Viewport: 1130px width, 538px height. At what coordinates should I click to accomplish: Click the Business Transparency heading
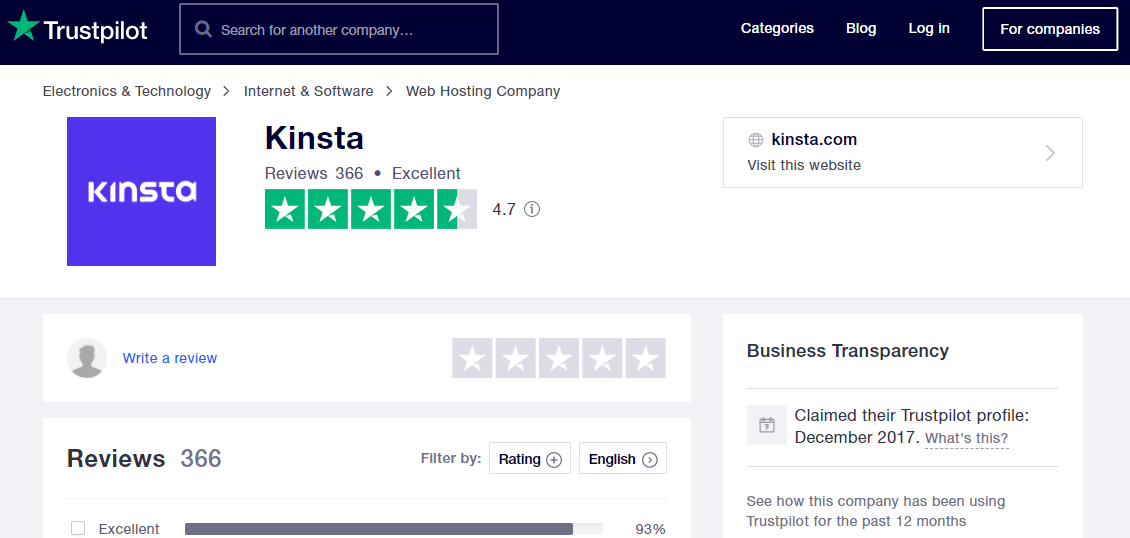click(x=848, y=351)
